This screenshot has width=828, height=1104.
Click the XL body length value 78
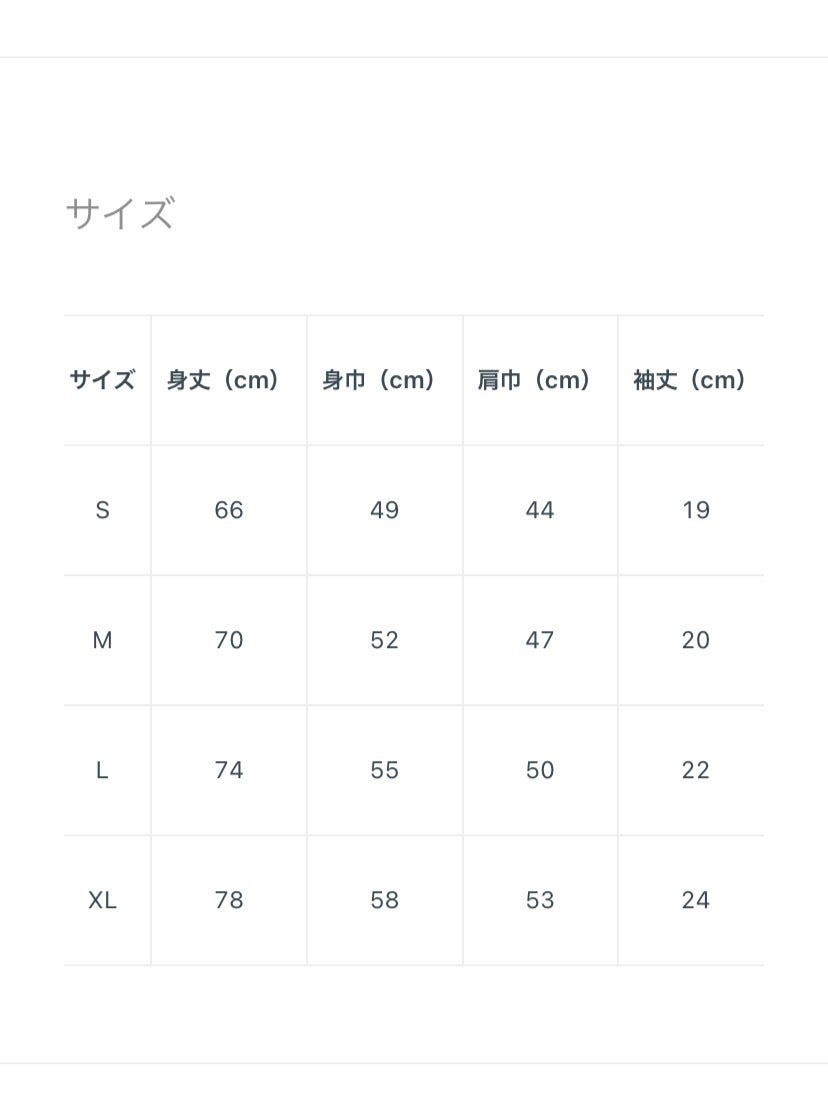coord(229,900)
